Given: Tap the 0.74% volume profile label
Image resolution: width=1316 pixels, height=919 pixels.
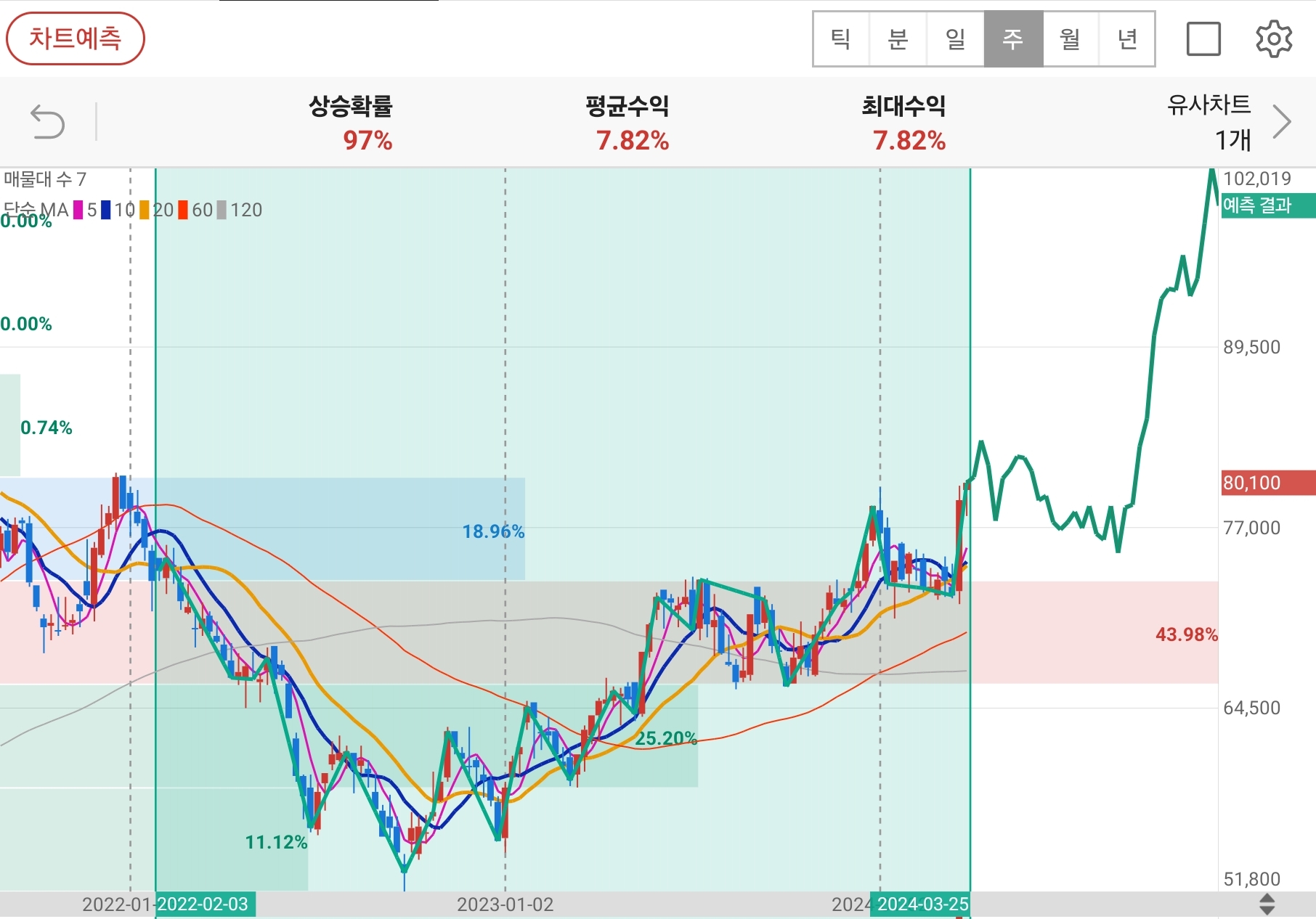Looking at the screenshot, I should click(x=46, y=428).
